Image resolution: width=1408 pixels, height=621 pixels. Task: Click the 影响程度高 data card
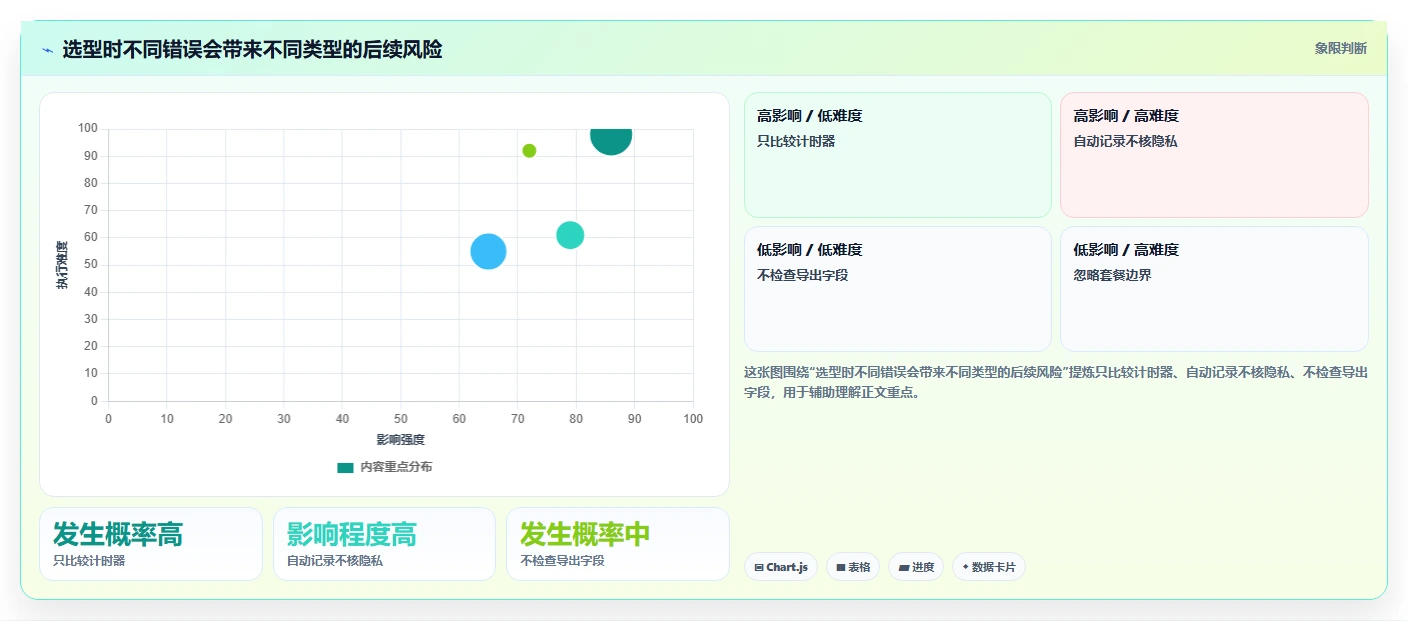tap(384, 544)
